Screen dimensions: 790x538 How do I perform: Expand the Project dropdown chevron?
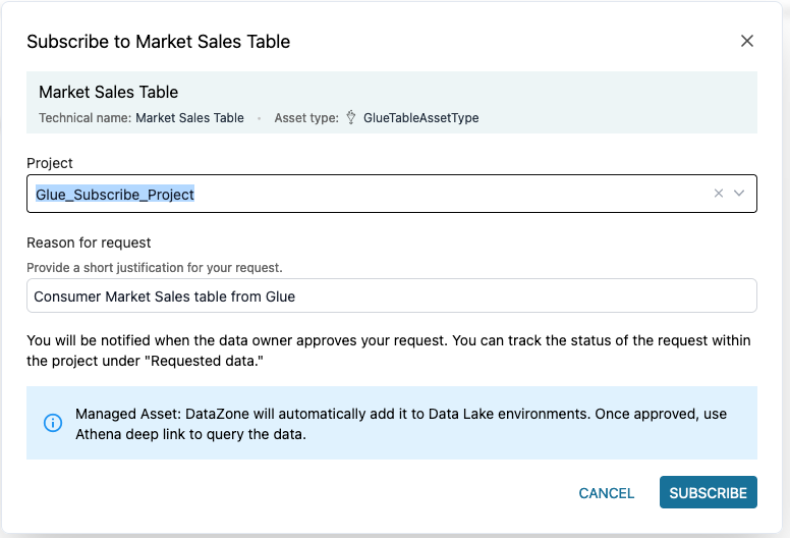(x=740, y=194)
